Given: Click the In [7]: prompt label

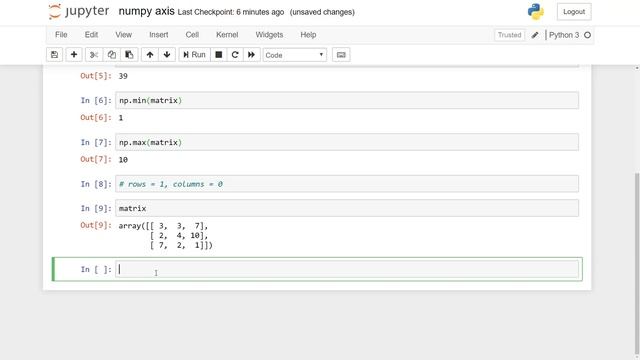Looking at the screenshot, I should 96,142.
